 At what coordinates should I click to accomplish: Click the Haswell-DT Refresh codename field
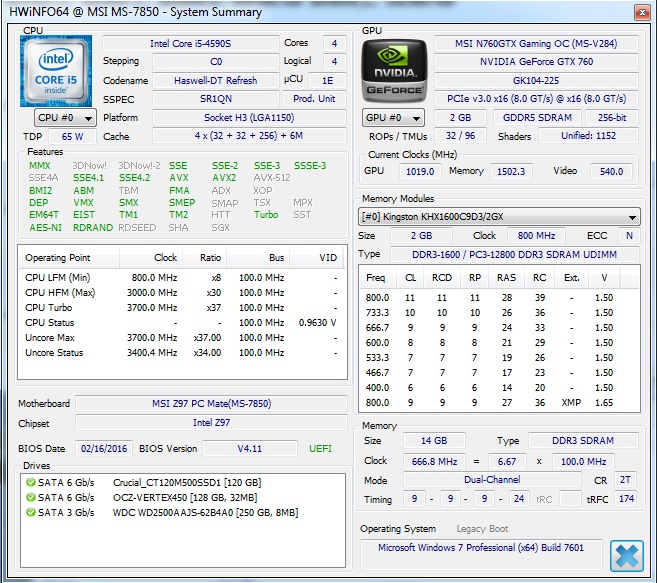(216, 80)
